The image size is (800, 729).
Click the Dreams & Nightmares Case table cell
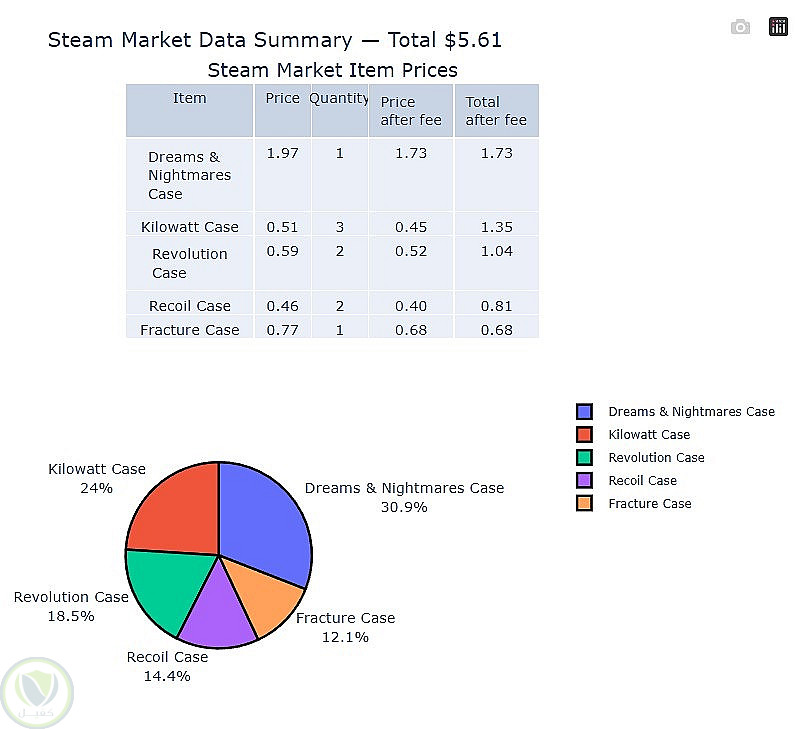(x=189, y=175)
